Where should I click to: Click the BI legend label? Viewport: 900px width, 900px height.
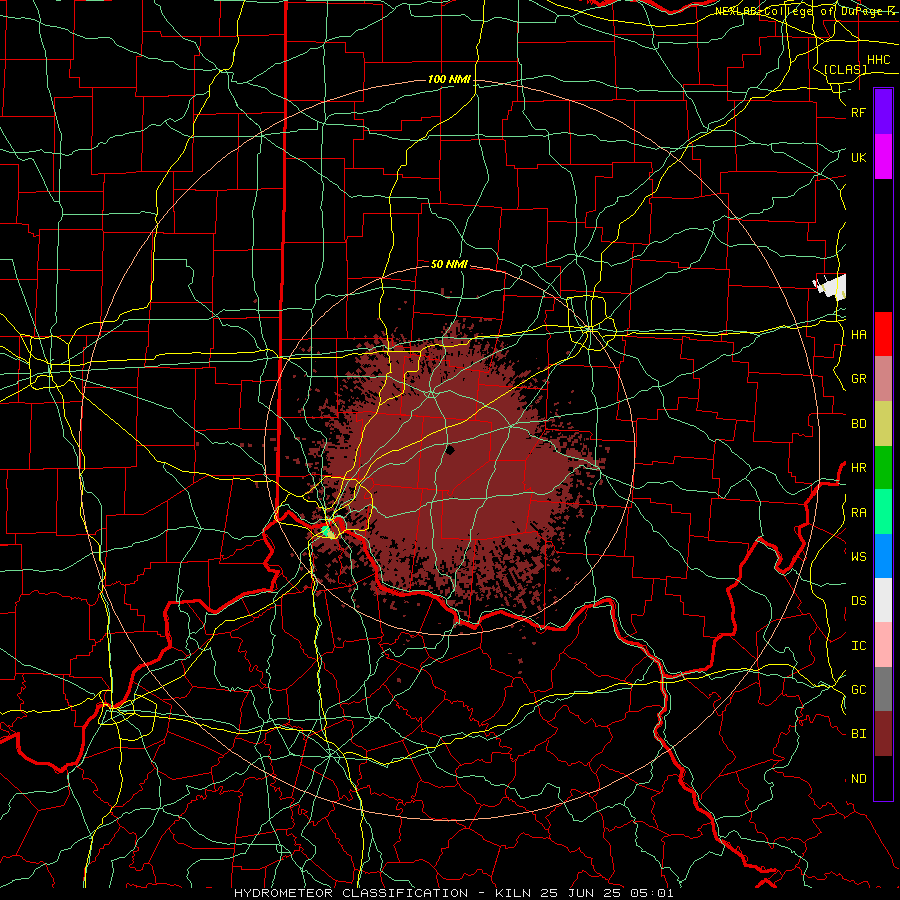[859, 734]
